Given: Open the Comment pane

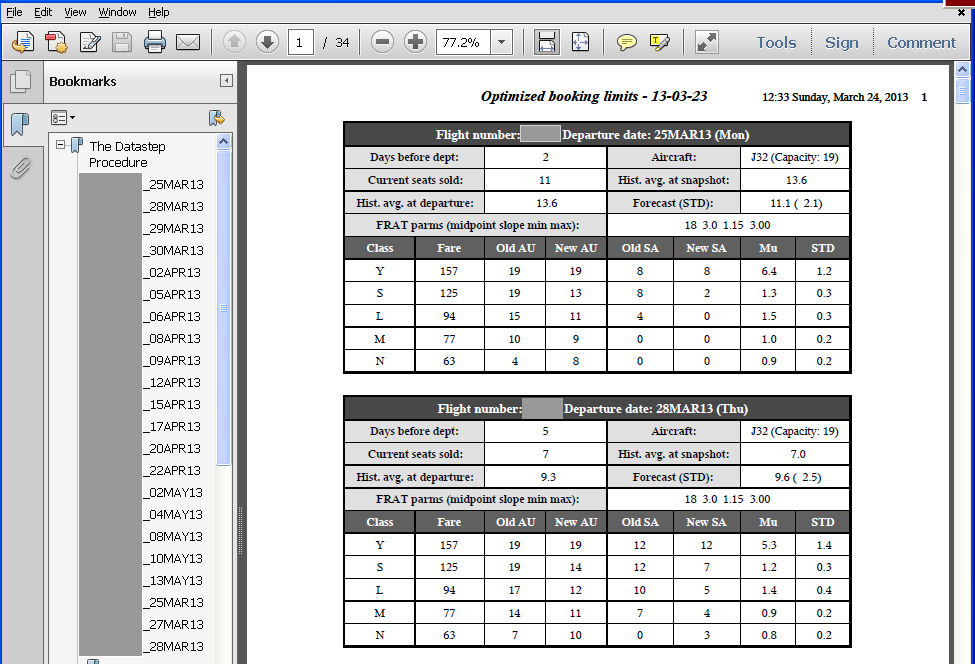Looking at the screenshot, I should tap(921, 42).
